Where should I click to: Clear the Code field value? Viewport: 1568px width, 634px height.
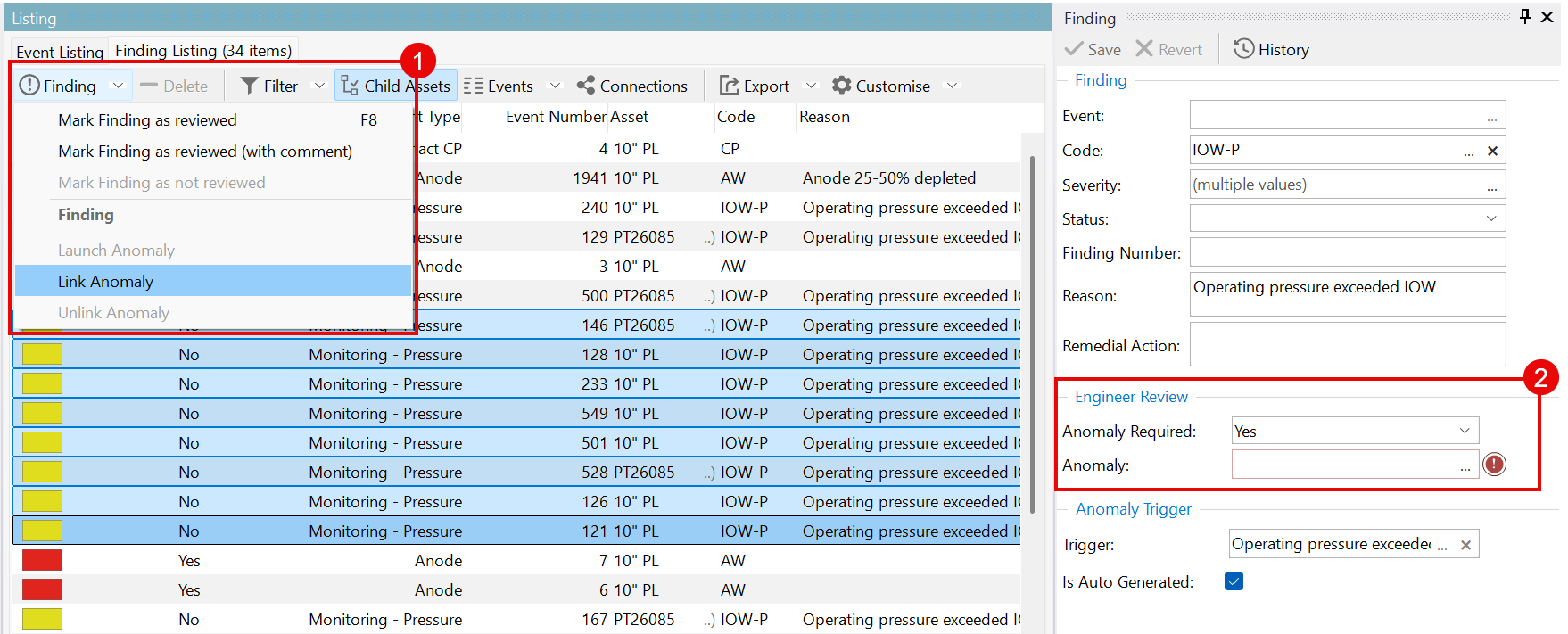click(1492, 151)
